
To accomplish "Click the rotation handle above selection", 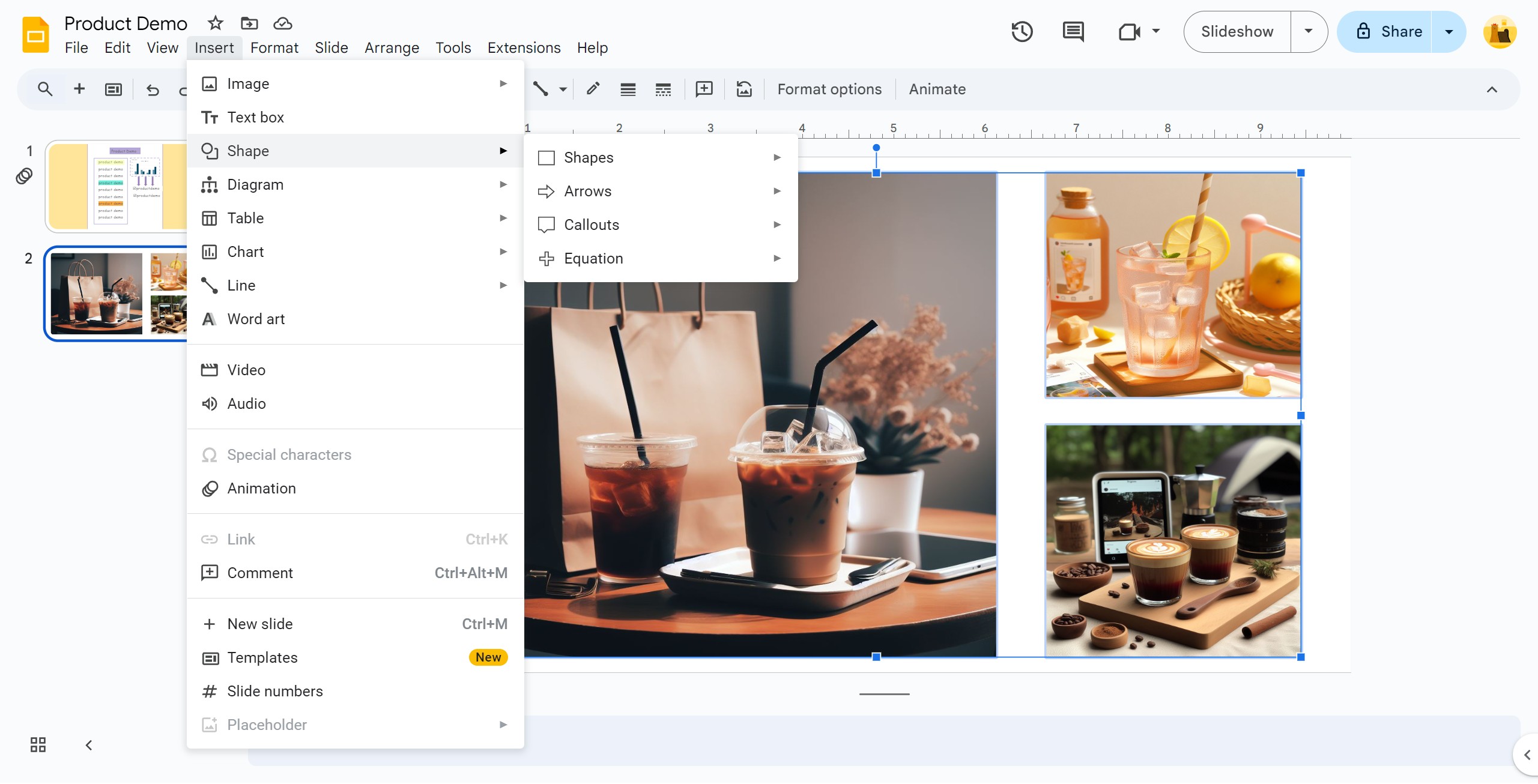I will pos(876,148).
